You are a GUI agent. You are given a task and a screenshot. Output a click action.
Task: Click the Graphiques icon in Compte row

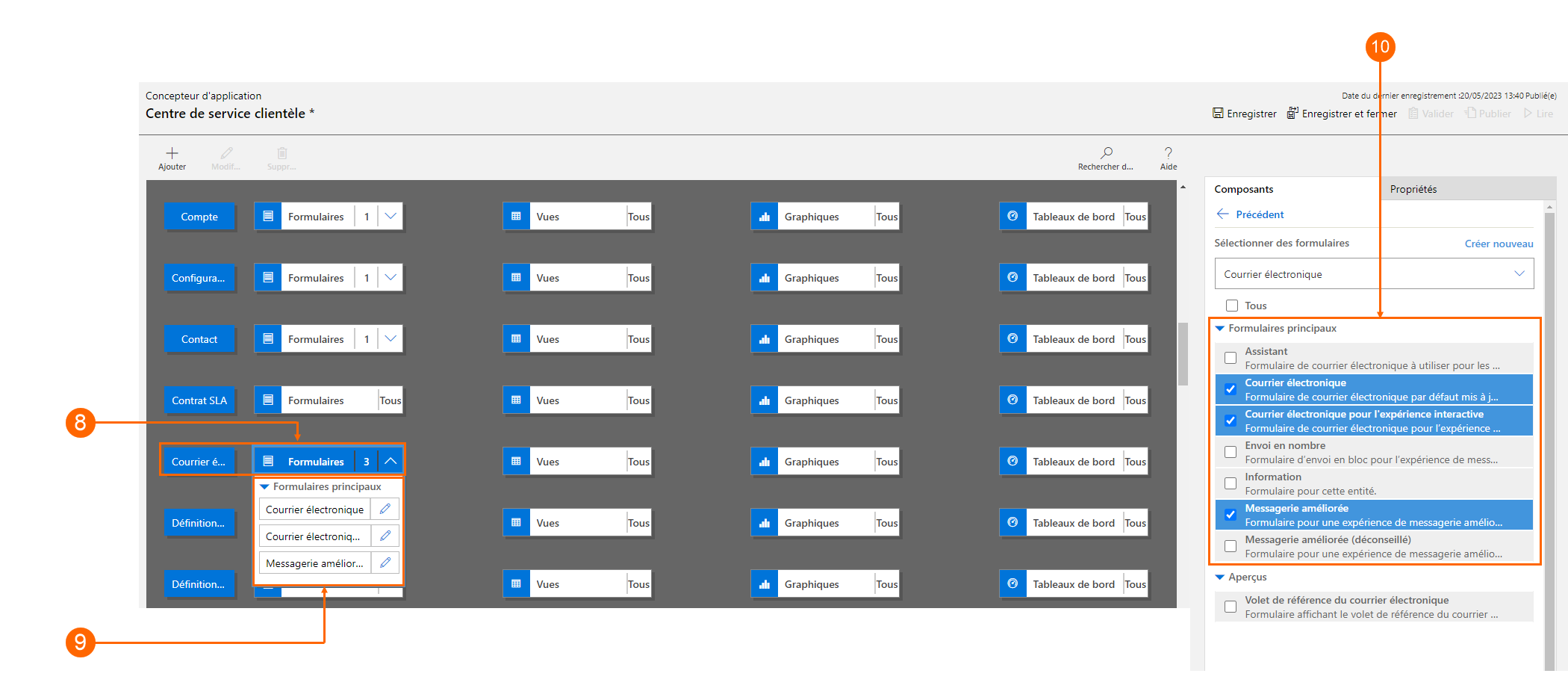point(765,217)
